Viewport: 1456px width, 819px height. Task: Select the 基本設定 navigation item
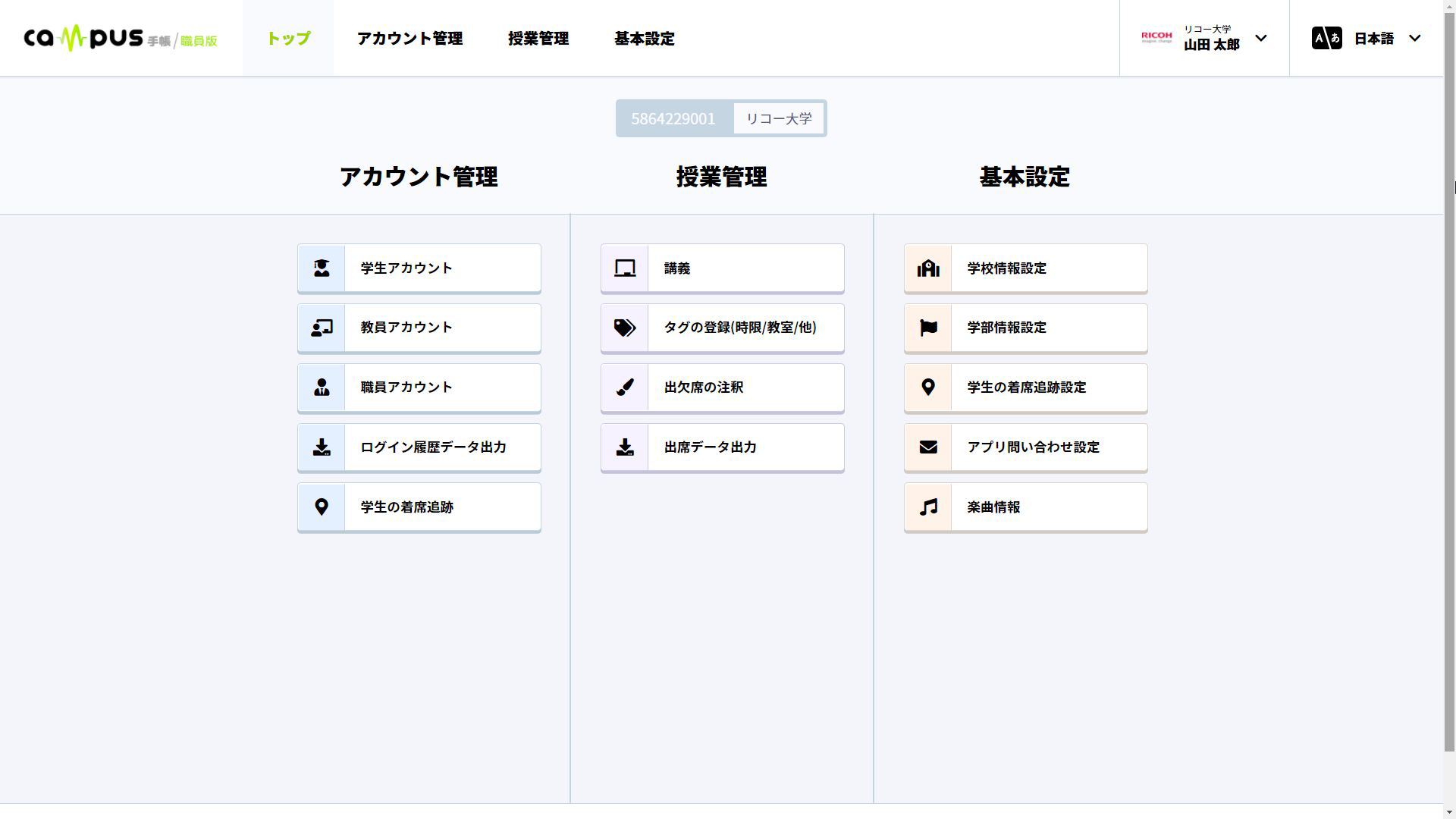(x=644, y=38)
